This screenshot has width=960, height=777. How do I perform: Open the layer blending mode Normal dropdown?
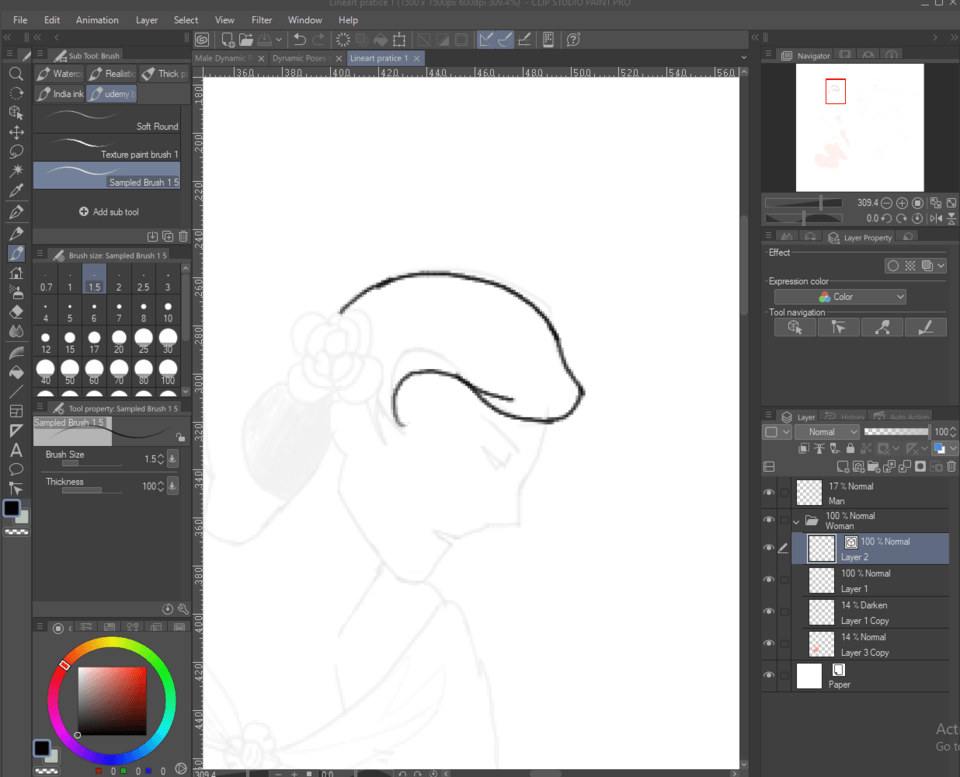click(827, 432)
